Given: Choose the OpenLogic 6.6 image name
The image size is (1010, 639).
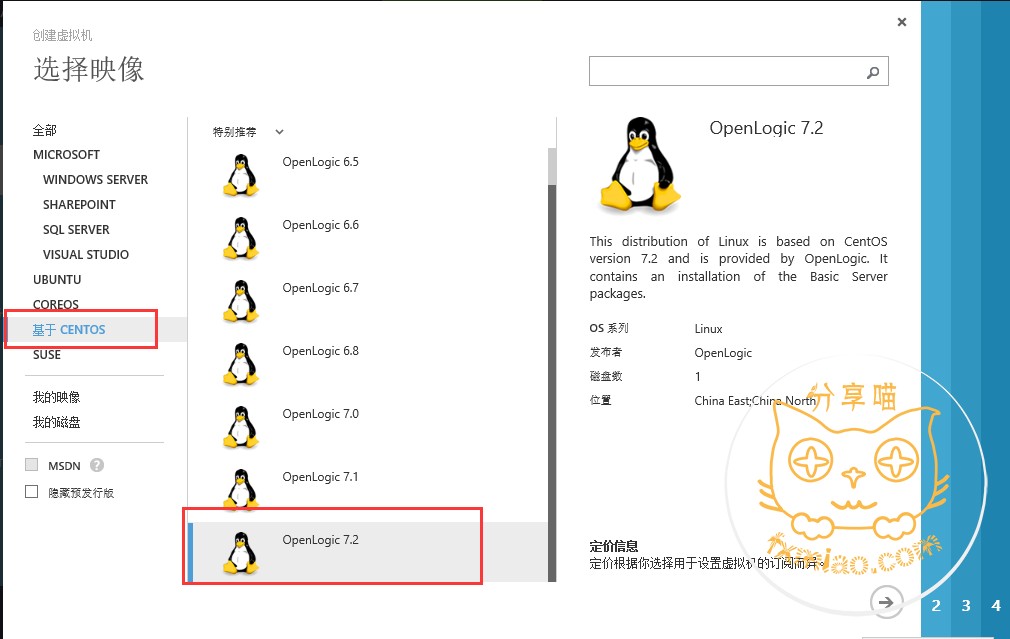Looking at the screenshot, I should point(321,225).
